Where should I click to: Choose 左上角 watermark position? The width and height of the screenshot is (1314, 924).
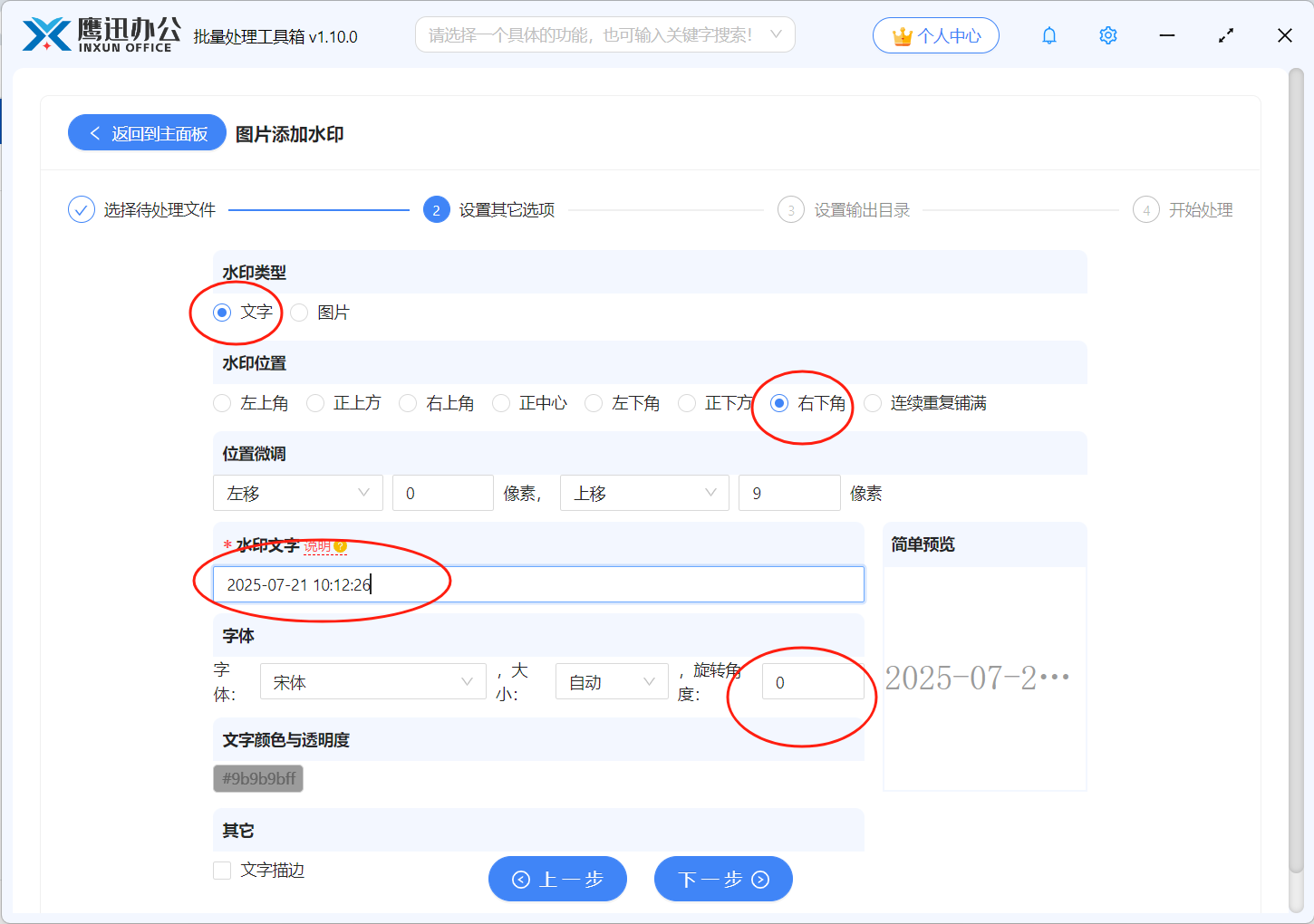coord(222,403)
